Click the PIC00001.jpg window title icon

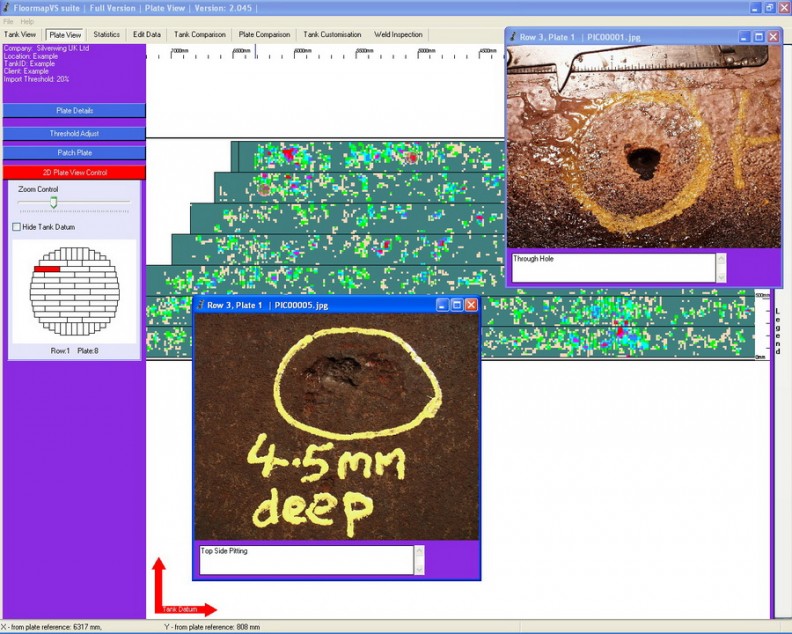tap(513, 37)
